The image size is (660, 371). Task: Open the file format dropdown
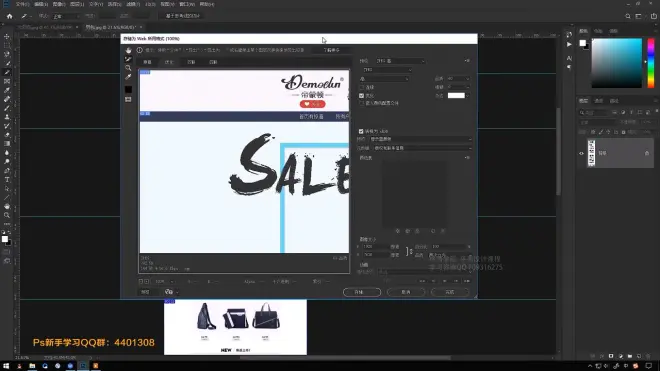[387, 70]
